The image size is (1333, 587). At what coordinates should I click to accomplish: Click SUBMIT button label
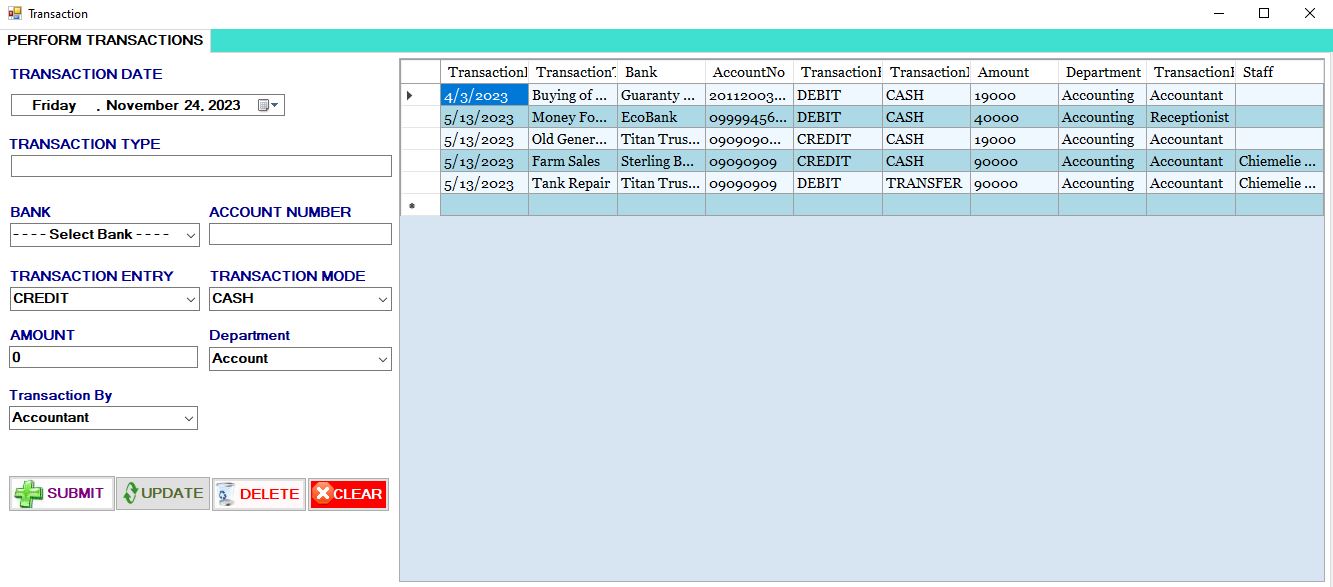coord(75,494)
